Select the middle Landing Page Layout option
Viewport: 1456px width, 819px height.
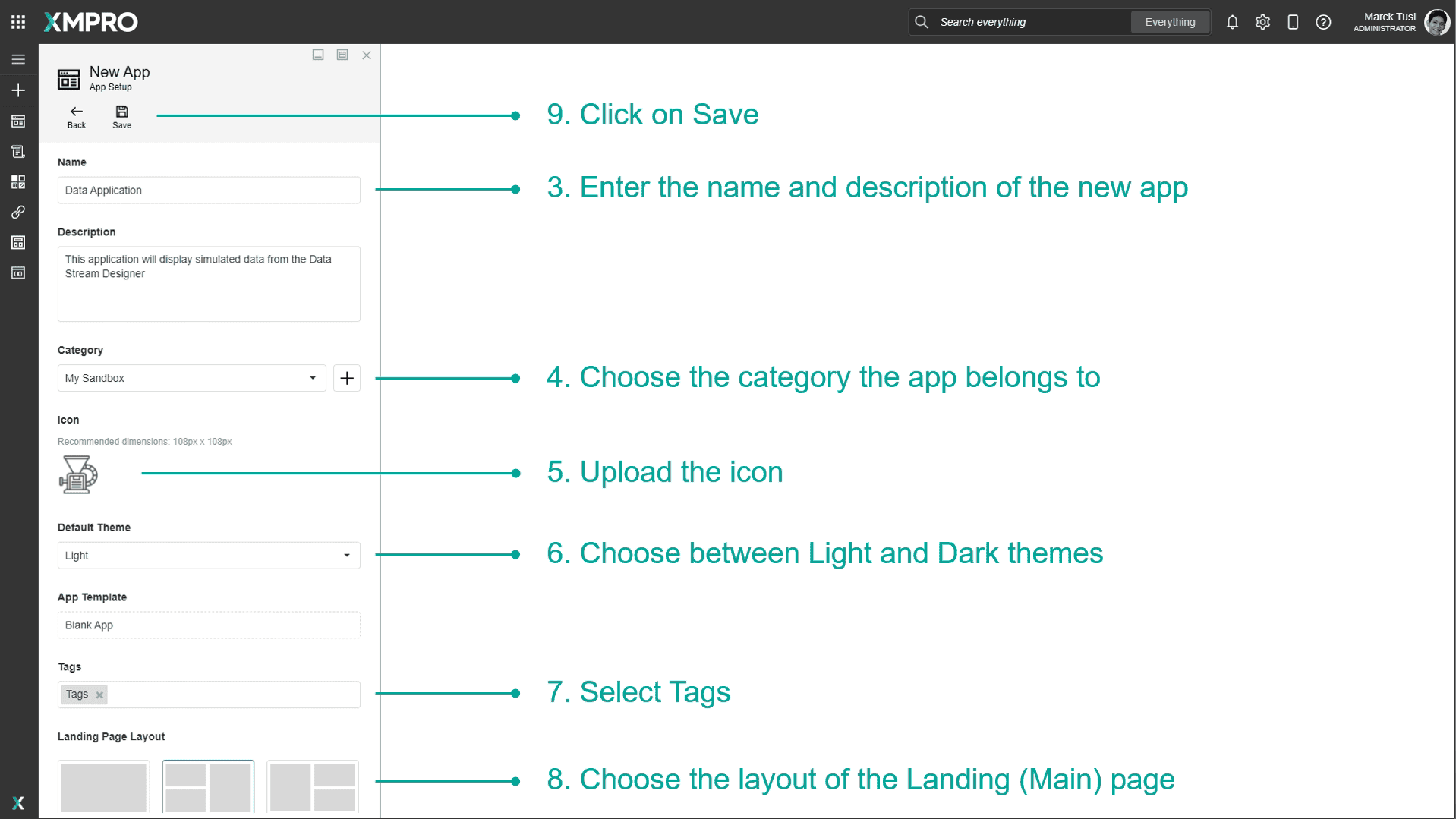point(208,787)
